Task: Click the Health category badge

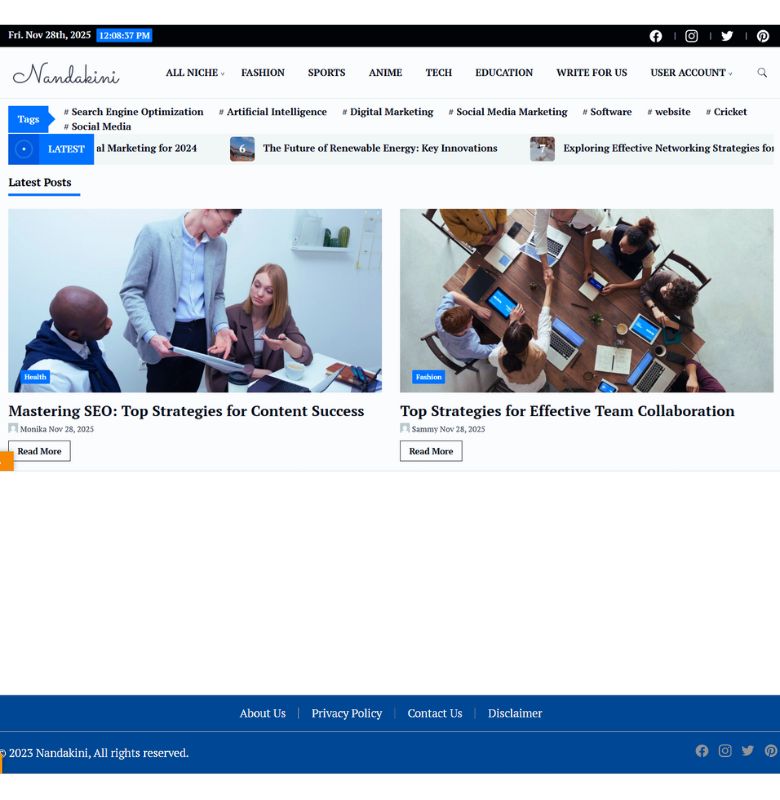Action: [35, 377]
